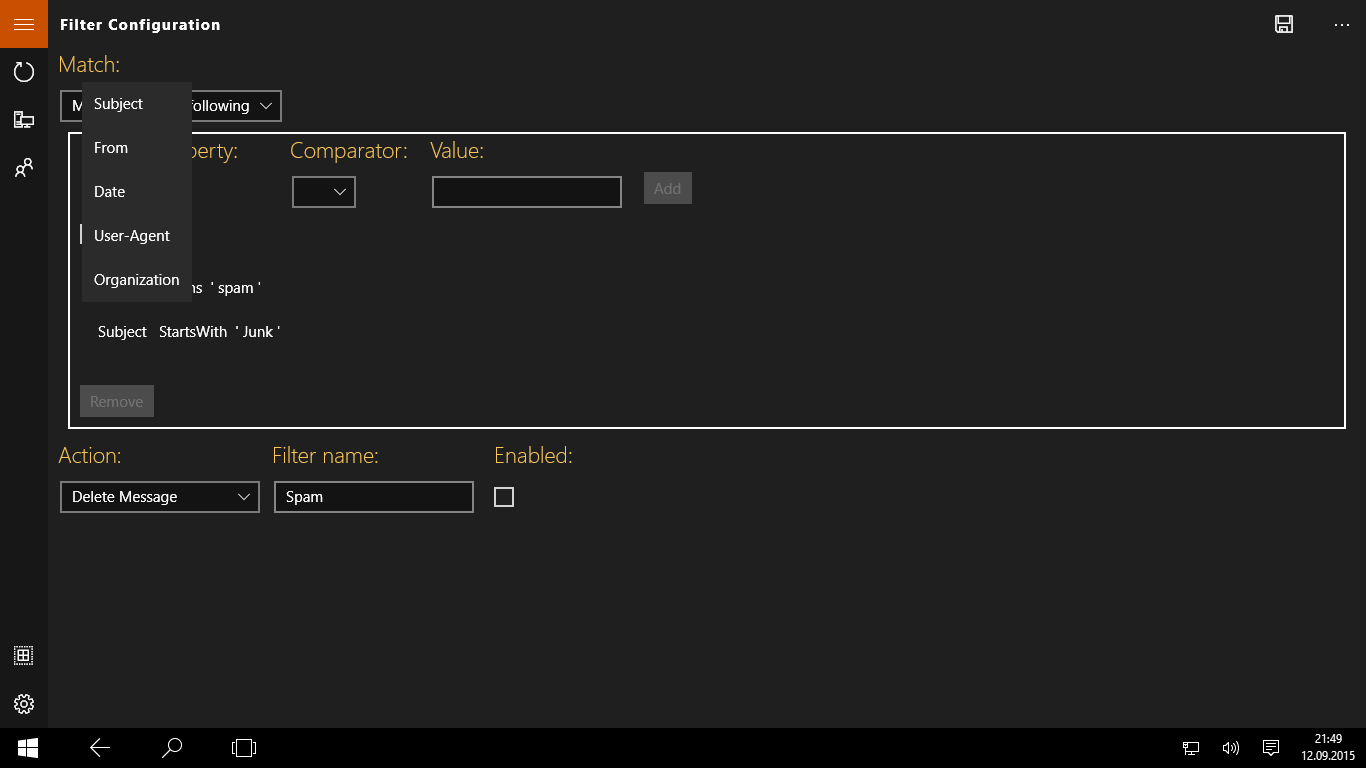
Task: Click the disabled Add button
Action: pyautogui.click(x=667, y=187)
